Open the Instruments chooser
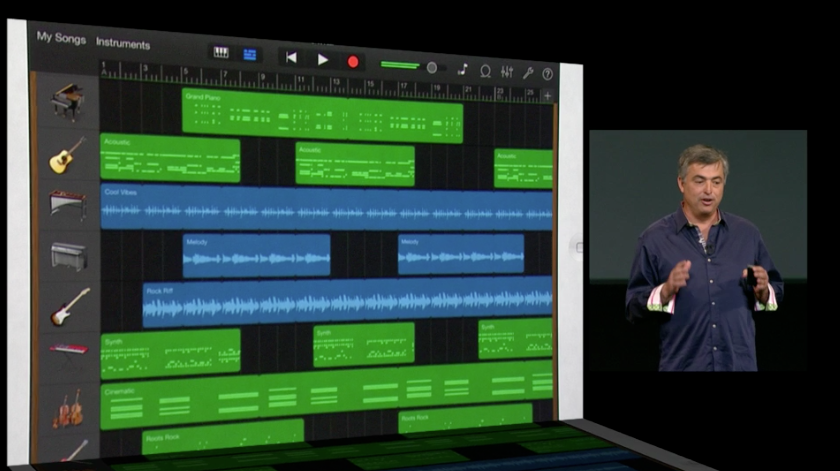The width and height of the screenshot is (840, 471). coord(123,43)
